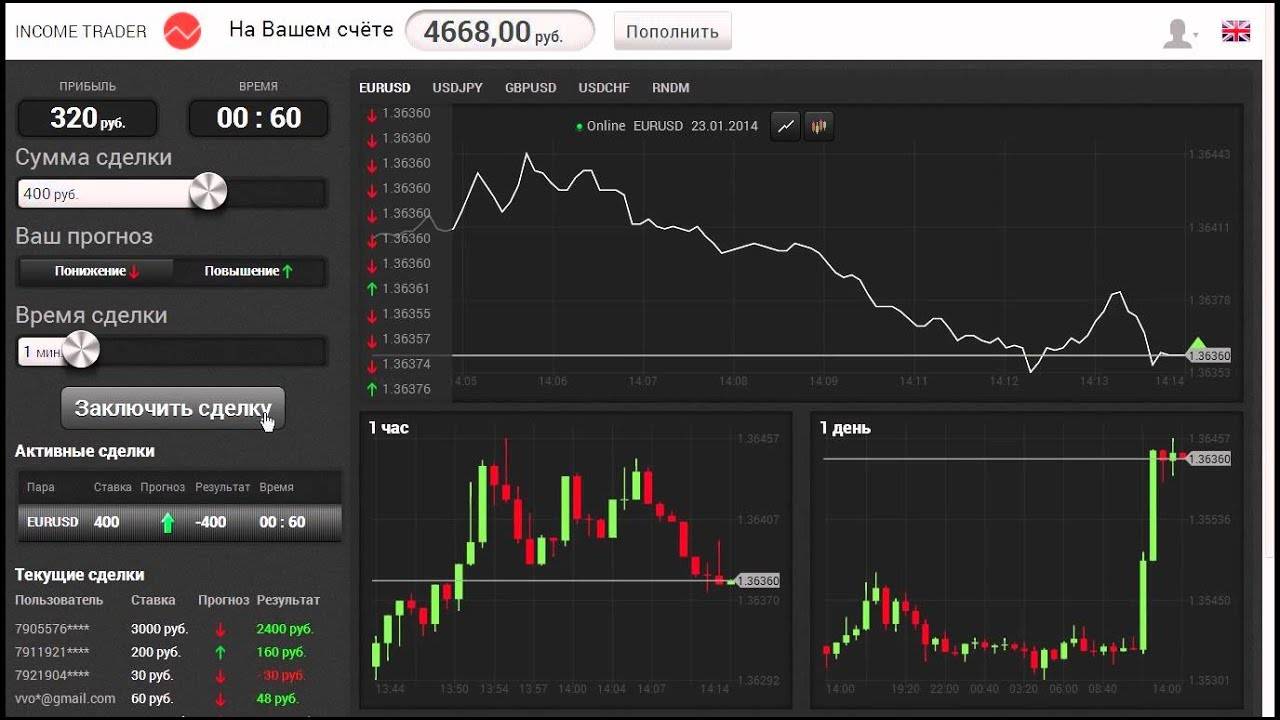Click the 1.36376 quote in the price list

pos(406,389)
